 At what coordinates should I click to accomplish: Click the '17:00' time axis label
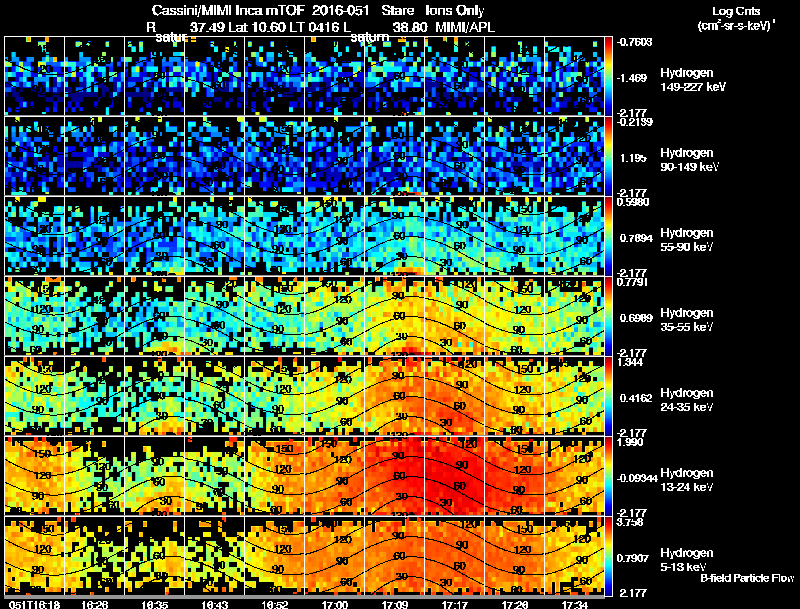coord(335,604)
